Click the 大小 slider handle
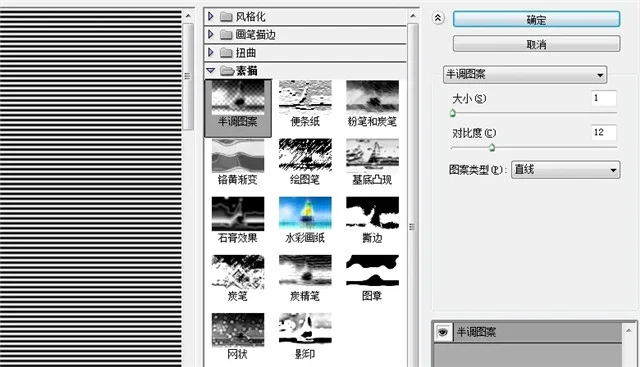The height and width of the screenshot is (367, 640). click(x=452, y=113)
